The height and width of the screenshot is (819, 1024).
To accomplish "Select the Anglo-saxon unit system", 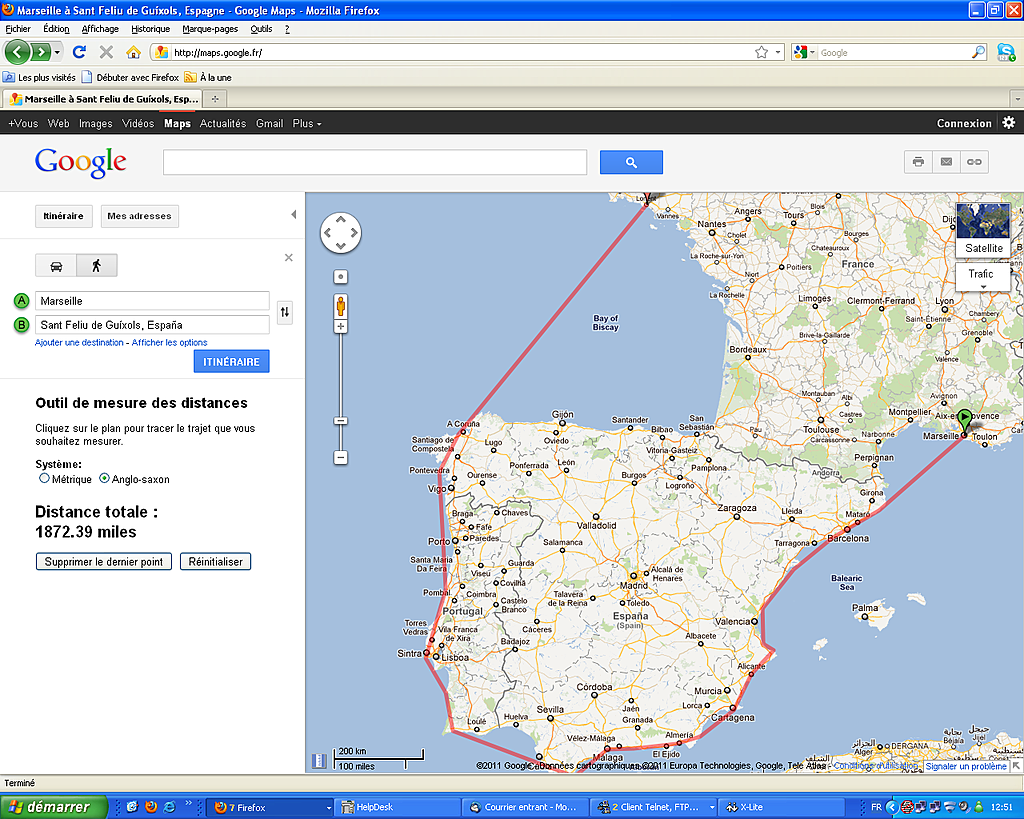I will 104,478.
